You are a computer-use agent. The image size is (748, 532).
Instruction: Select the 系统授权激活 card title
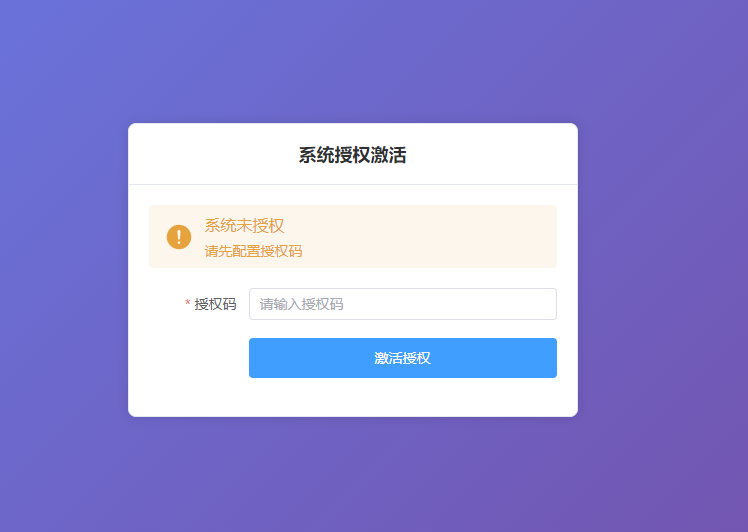(353, 155)
